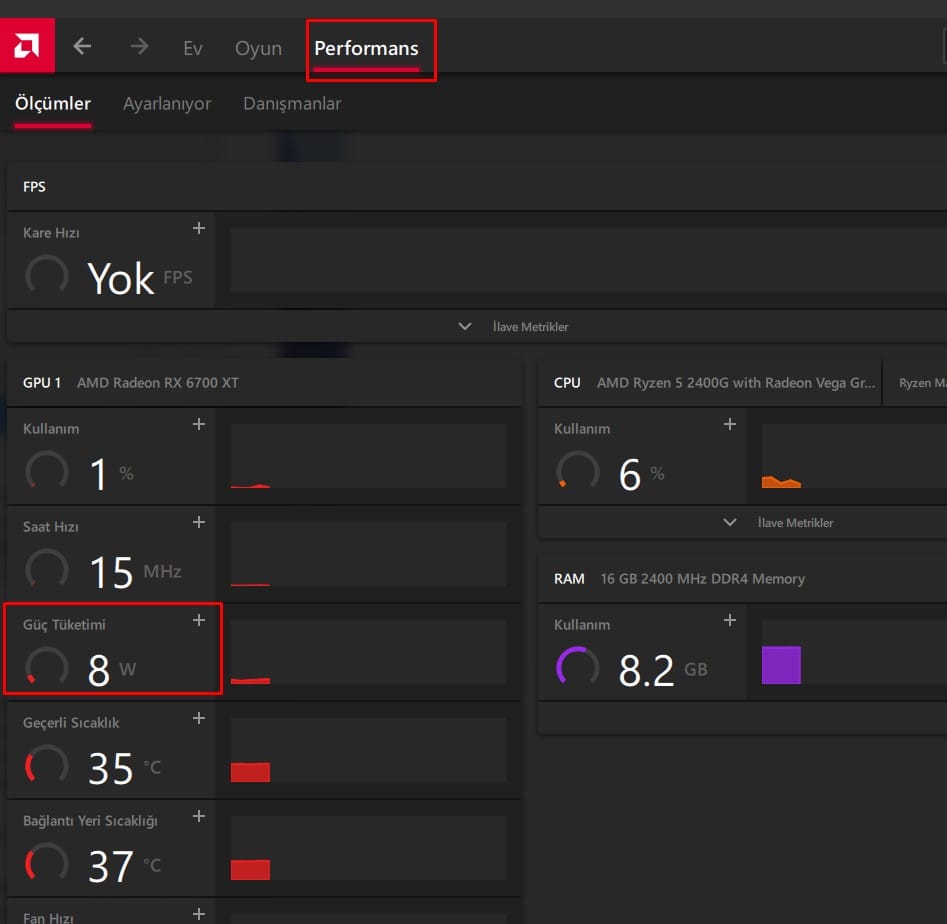Image resolution: width=947 pixels, height=924 pixels.
Task: Click plus icon on Güç Tüketimi
Action: (199, 620)
